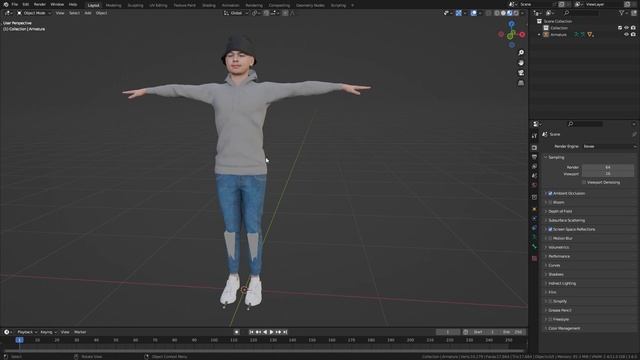Click the properties editor search field
This screenshot has width=640, height=360.
585,124
